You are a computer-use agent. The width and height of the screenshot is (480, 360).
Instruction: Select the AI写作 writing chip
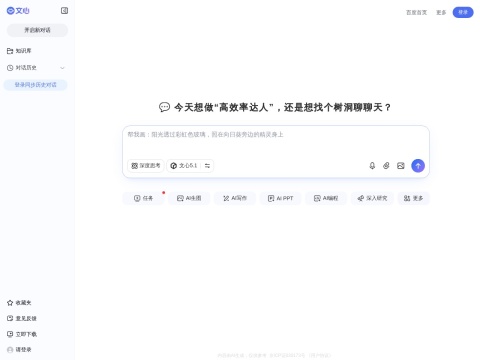[235, 198]
